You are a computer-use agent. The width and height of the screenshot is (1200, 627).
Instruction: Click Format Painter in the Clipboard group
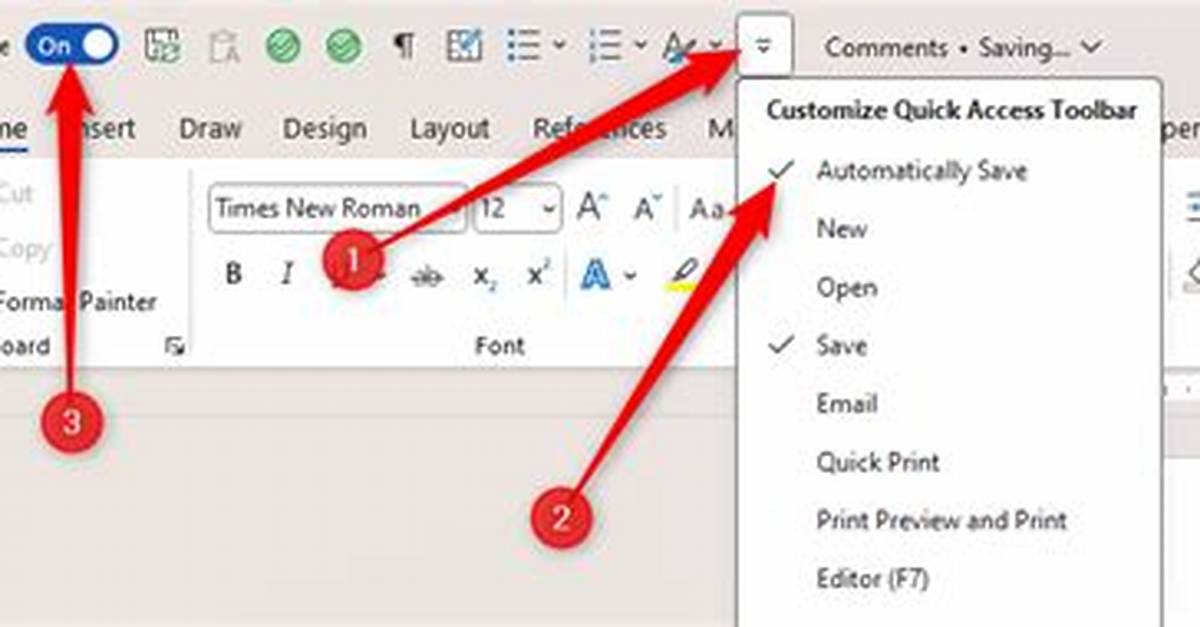(x=79, y=301)
